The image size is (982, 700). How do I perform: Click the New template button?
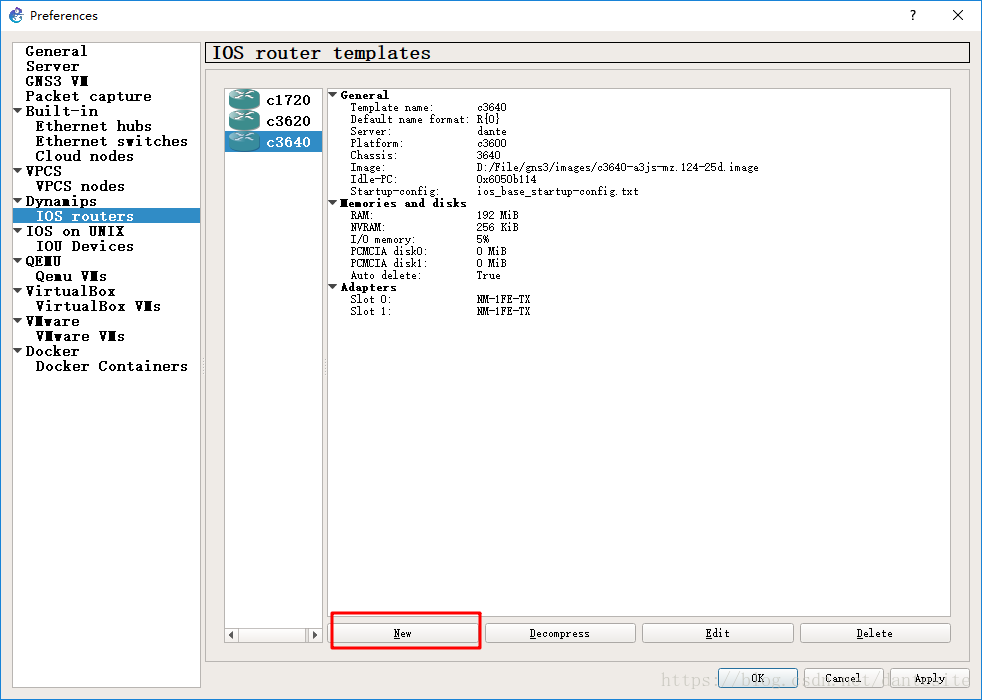click(x=403, y=633)
